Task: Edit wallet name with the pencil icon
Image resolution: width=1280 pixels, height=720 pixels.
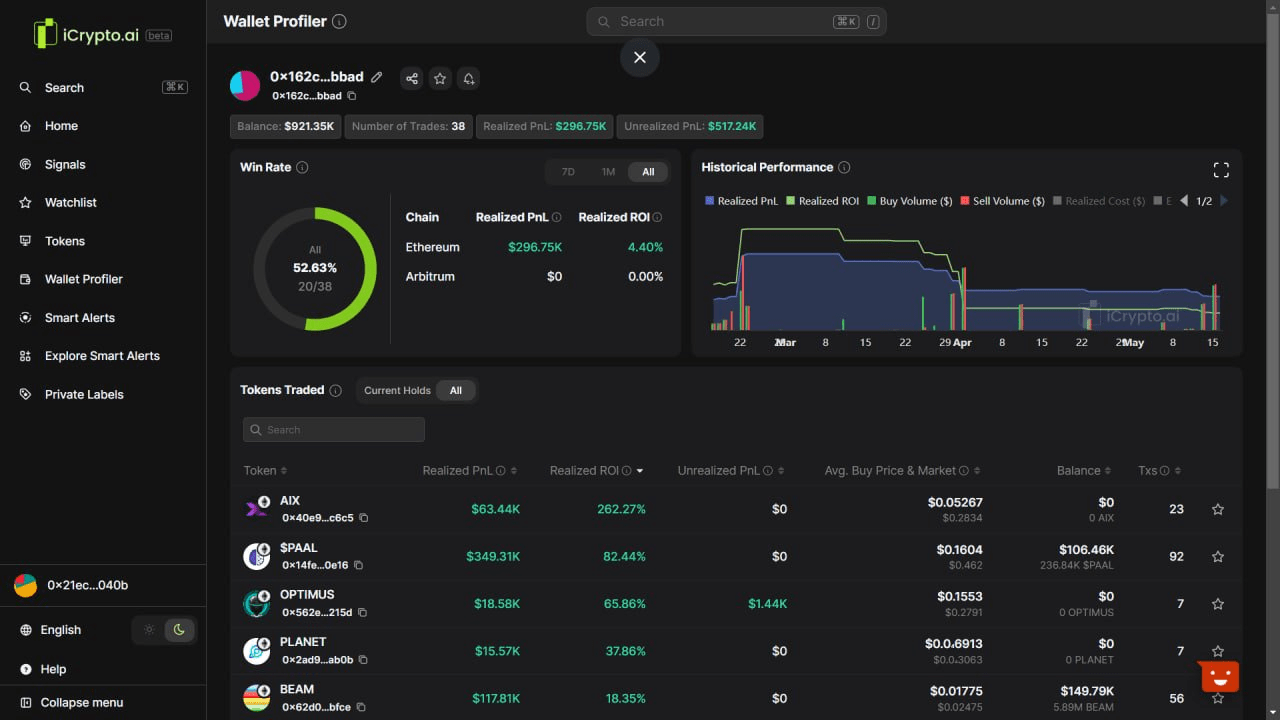Action: coord(377,76)
